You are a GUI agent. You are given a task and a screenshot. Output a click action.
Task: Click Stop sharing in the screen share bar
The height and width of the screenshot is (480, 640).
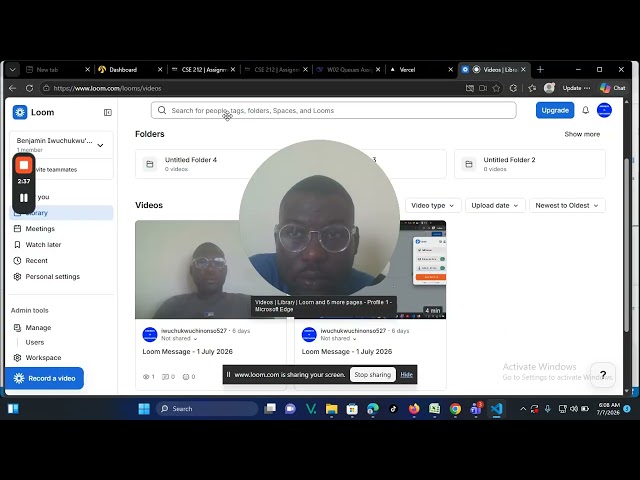tap(372, 374)
